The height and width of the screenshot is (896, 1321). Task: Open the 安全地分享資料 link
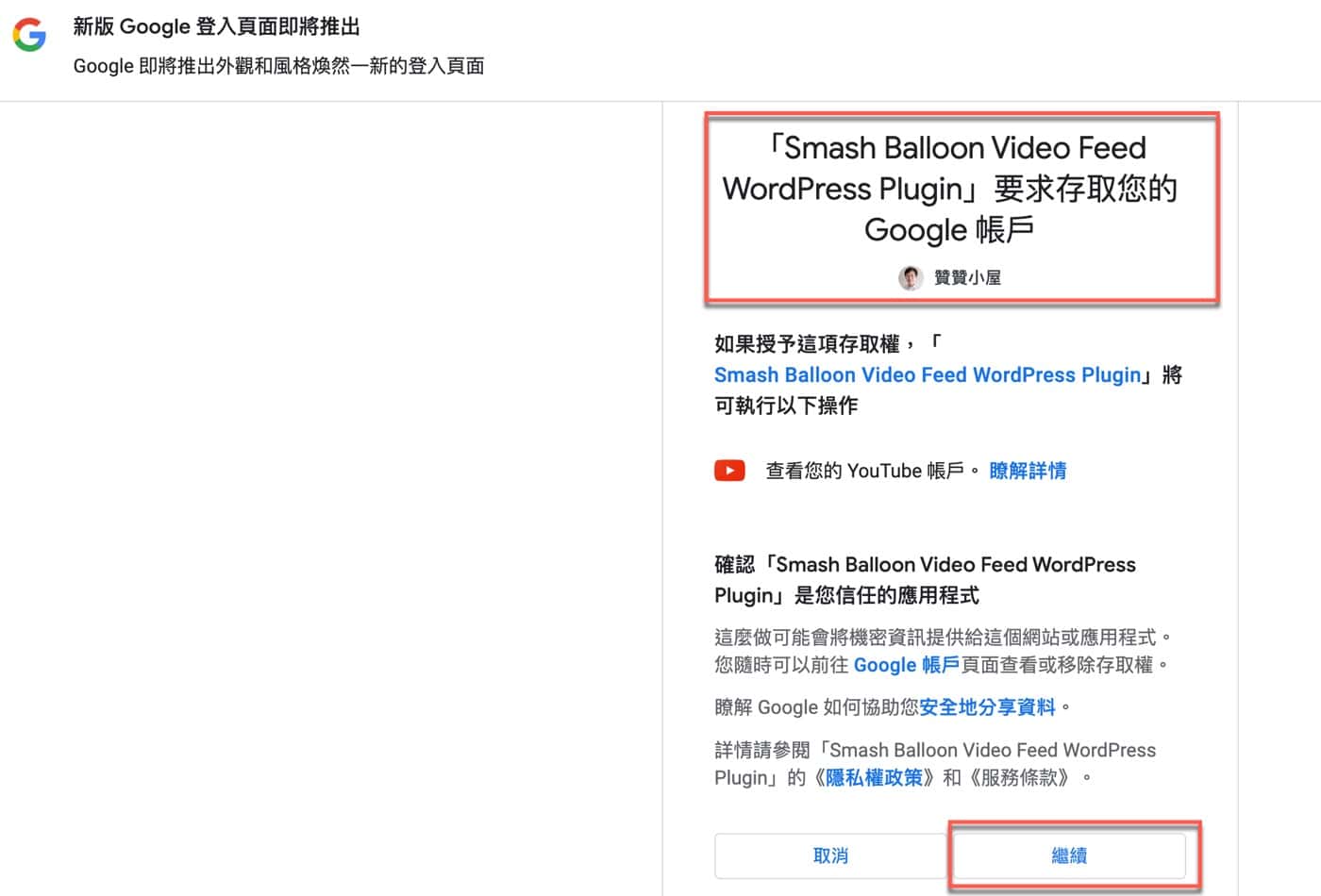[x=987, y=707]
